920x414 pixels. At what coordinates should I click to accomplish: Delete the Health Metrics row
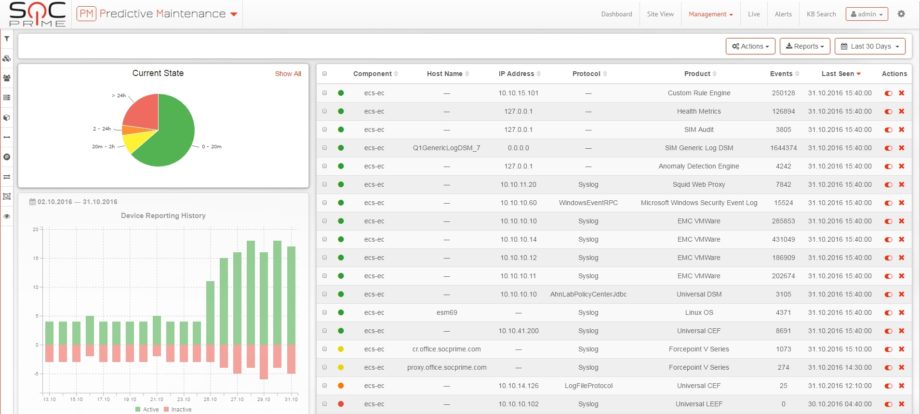click(901, 111)
